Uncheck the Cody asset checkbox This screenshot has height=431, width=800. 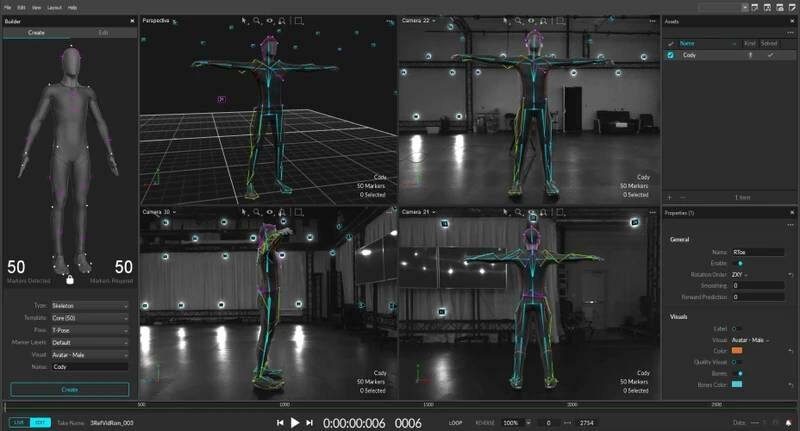point(671,55)
